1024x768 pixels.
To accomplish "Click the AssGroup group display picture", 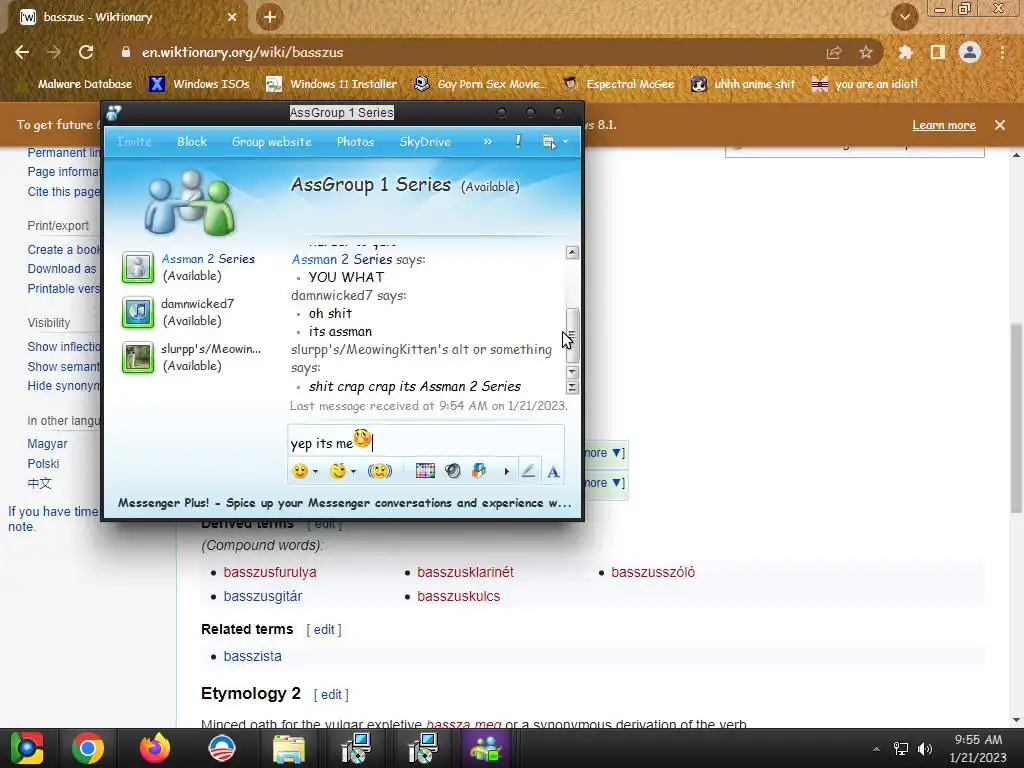I will point(189,202).
